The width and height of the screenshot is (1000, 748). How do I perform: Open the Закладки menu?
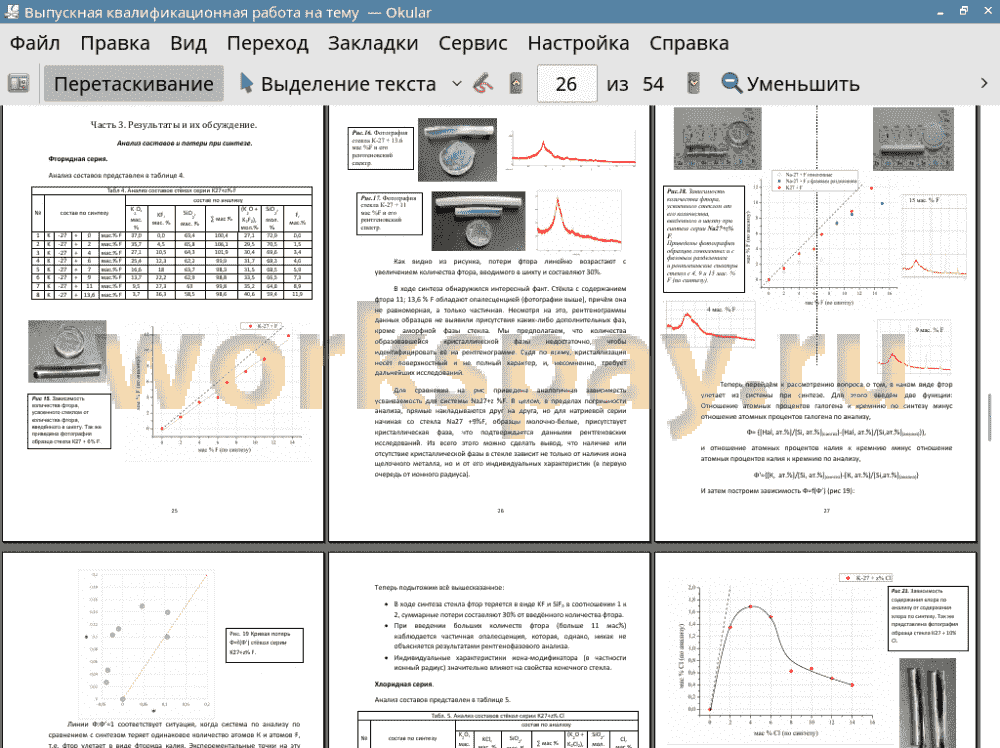point(373,43)
